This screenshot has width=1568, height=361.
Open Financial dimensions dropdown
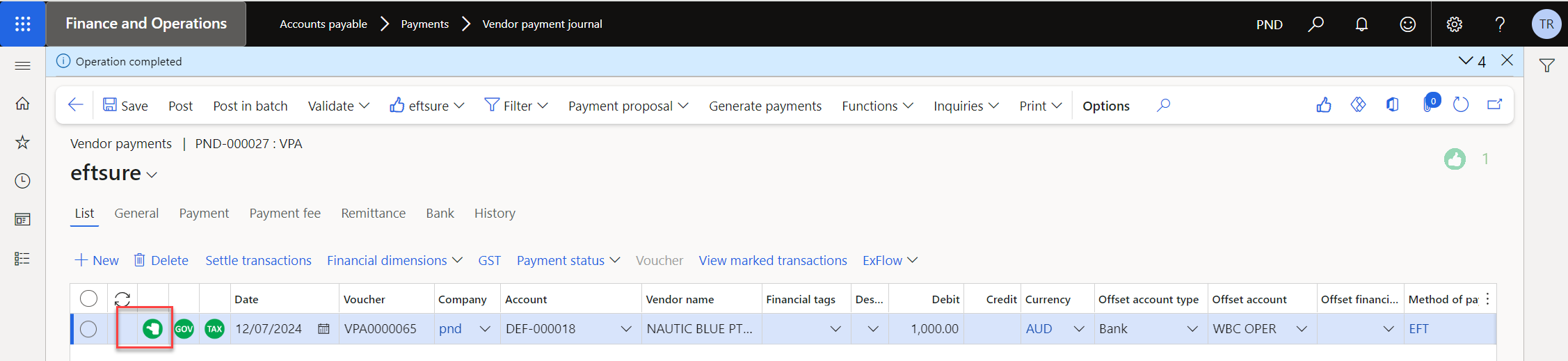[x=394, y=260]
